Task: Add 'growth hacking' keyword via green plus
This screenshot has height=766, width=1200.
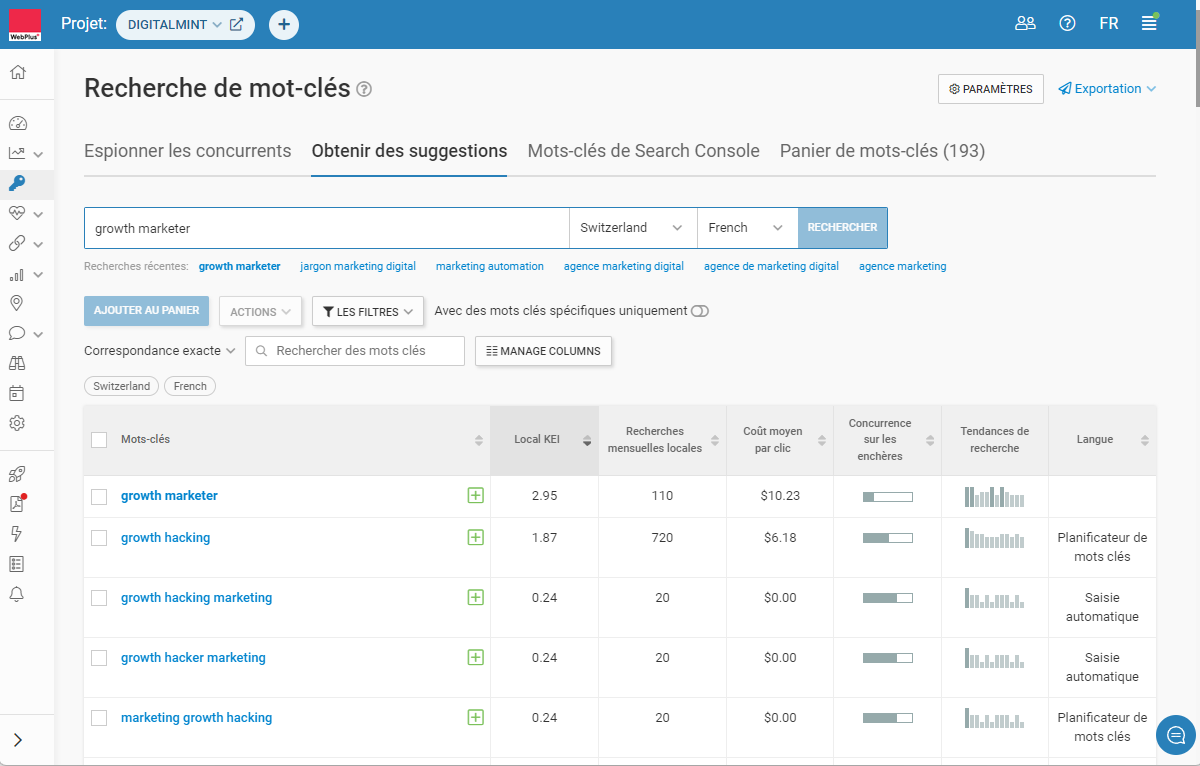Action: pos(475,538)
